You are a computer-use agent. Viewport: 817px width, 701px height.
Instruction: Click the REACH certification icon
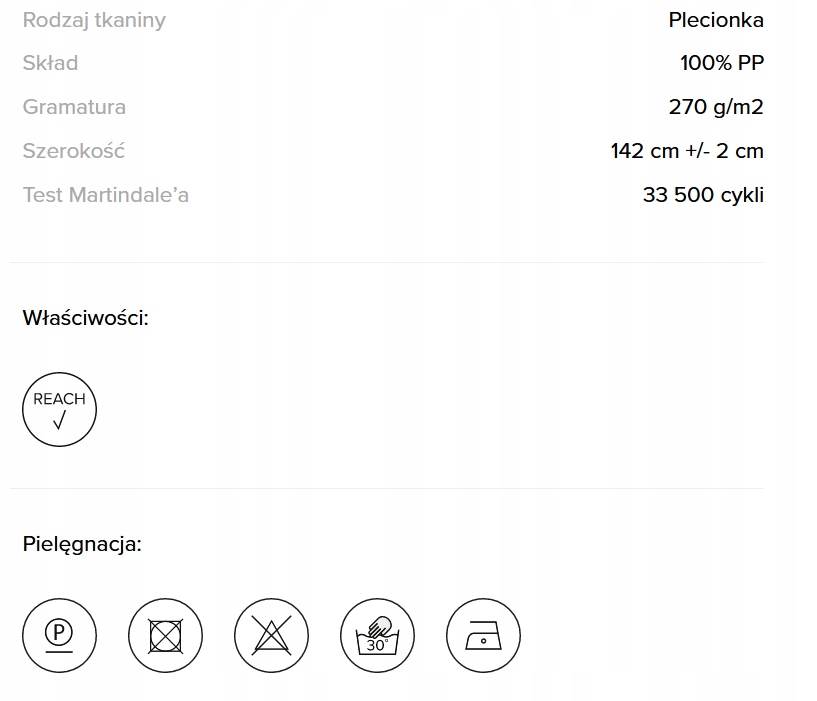pos(59,410)
